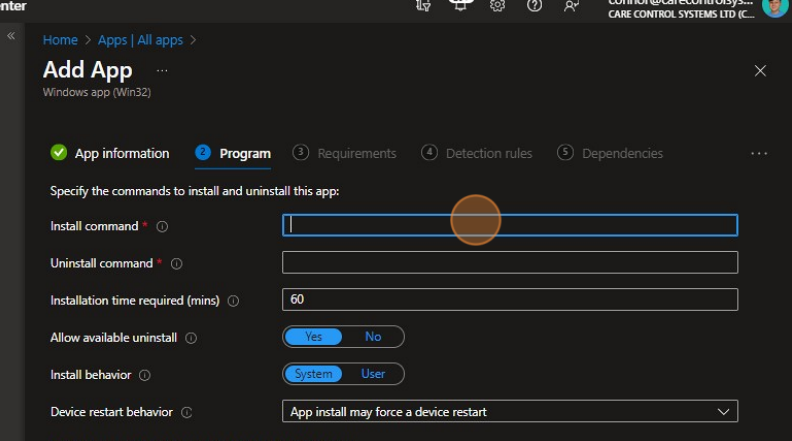Open the notifications bell icon
This screenshot has height=441, width=792.
(x=461, y=6)
